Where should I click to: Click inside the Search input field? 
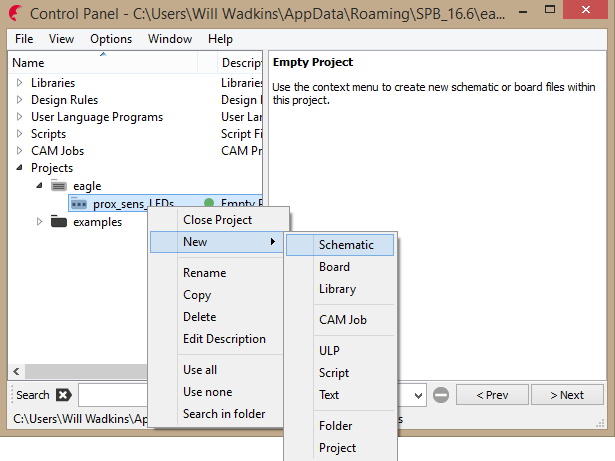[113, 395]
